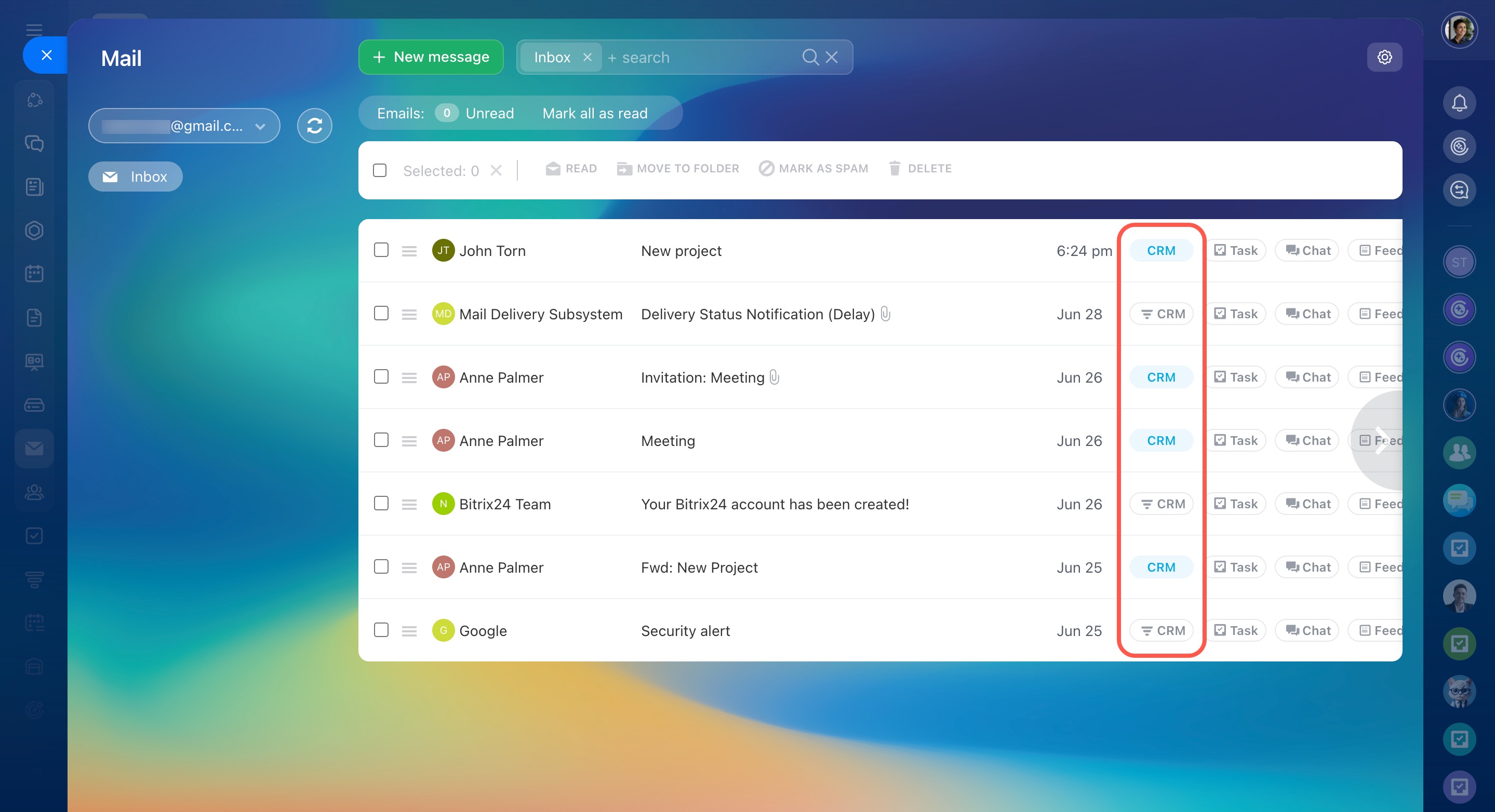Click John Torn message drag handle

tap(409, 251)
